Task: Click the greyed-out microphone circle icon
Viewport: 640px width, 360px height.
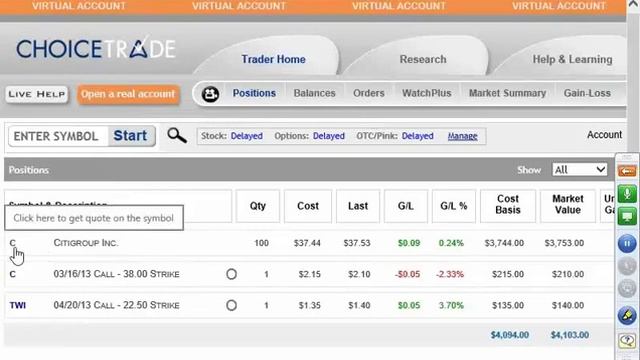Action: (x=627, y=266)
